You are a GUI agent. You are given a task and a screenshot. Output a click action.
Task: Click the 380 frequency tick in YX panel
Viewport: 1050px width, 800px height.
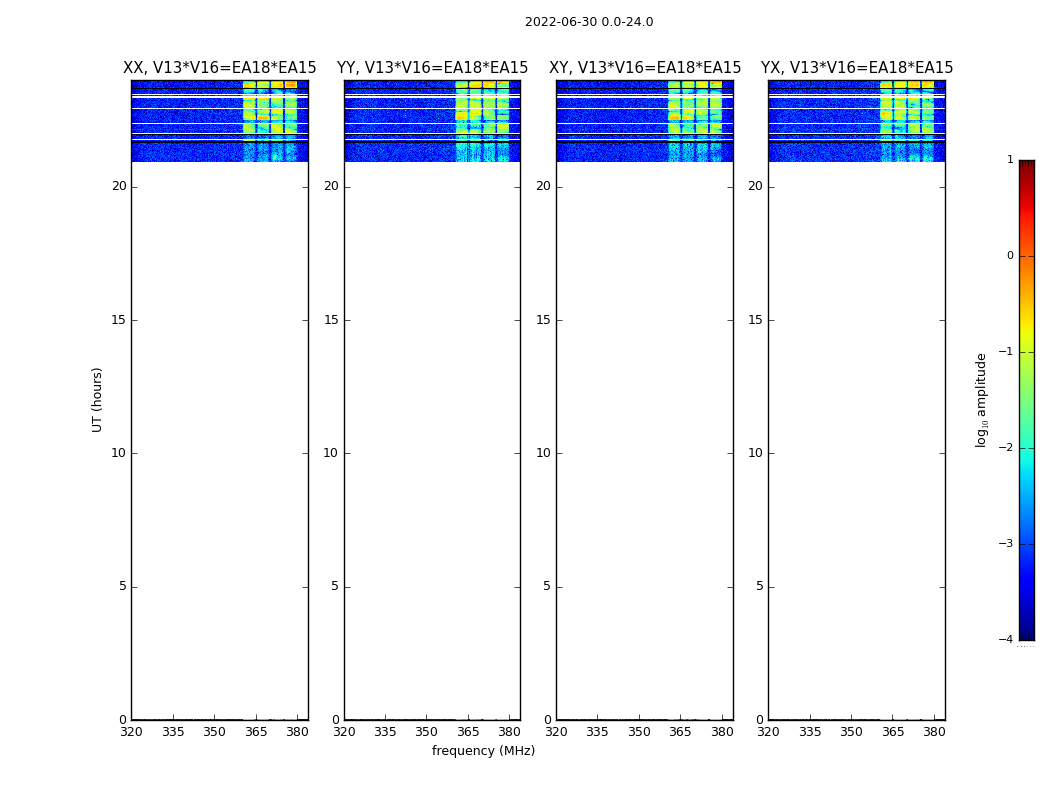point(934,732)
